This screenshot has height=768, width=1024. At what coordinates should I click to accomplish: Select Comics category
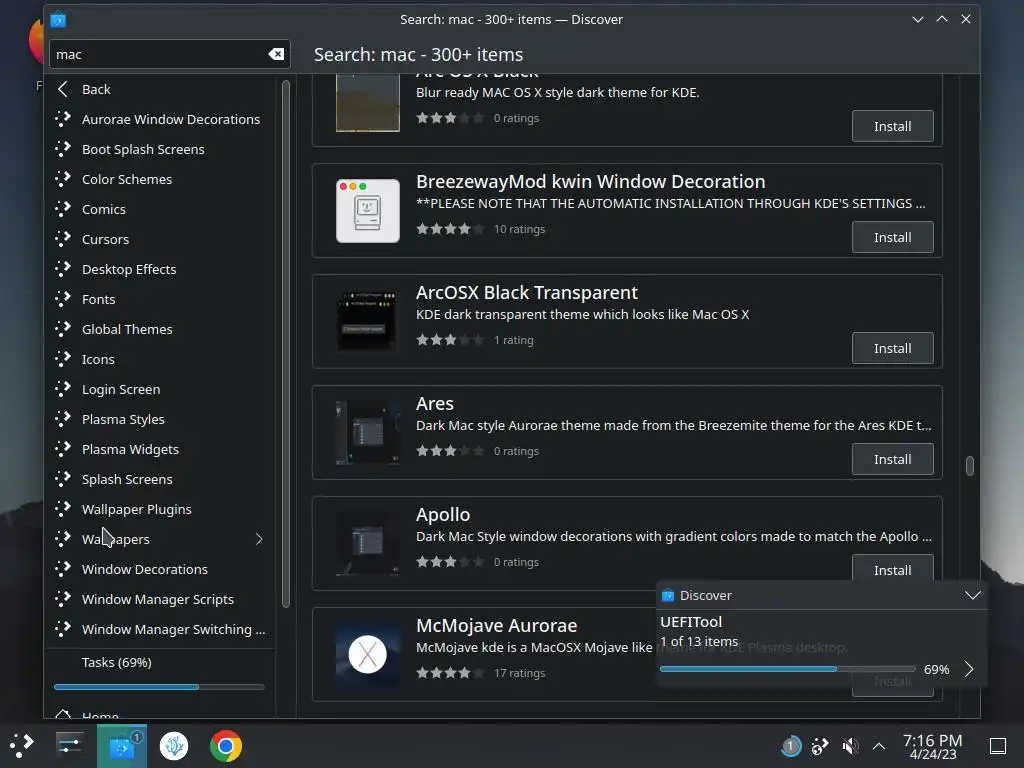tap(160, 210)
